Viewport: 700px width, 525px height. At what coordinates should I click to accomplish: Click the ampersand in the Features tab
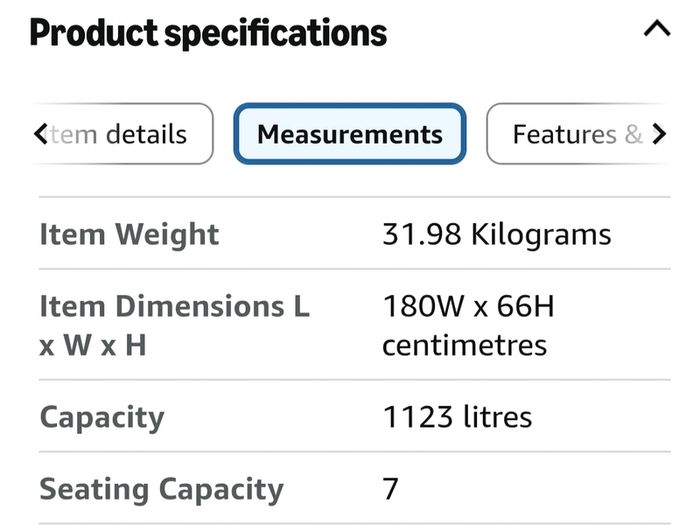(633, 134)
